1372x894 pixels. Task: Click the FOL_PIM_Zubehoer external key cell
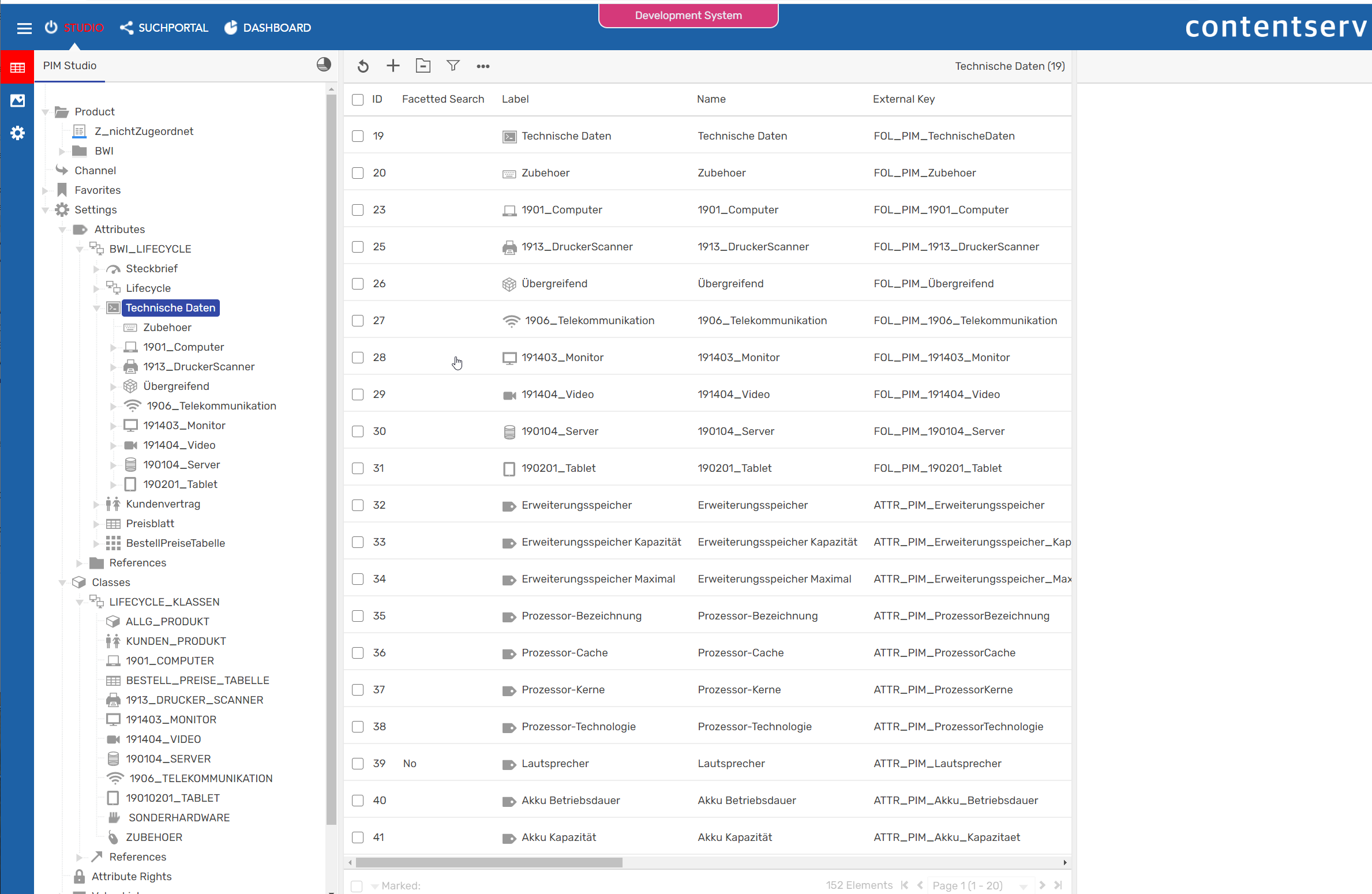pyautogui.click(x=925, y=173)
